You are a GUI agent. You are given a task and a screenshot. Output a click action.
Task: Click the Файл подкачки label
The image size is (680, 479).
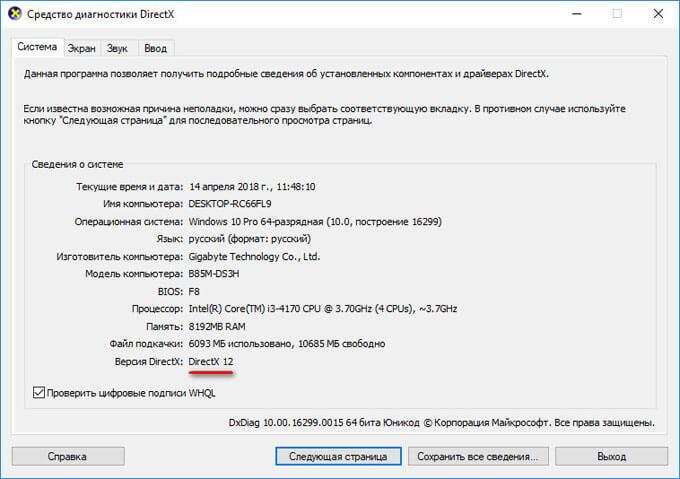coord(146,344)
